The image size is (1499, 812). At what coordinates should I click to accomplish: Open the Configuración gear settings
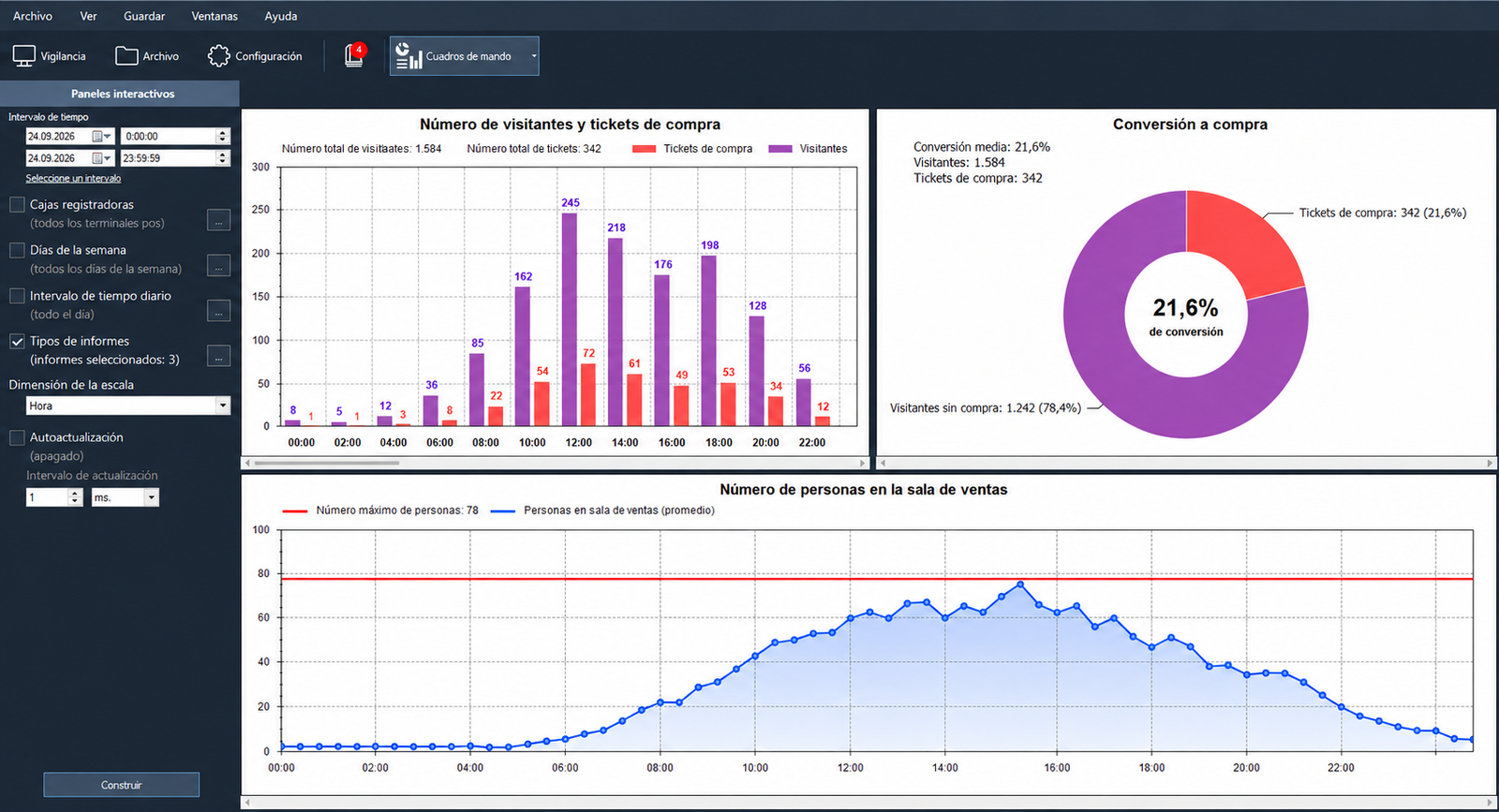click(255, 56)
